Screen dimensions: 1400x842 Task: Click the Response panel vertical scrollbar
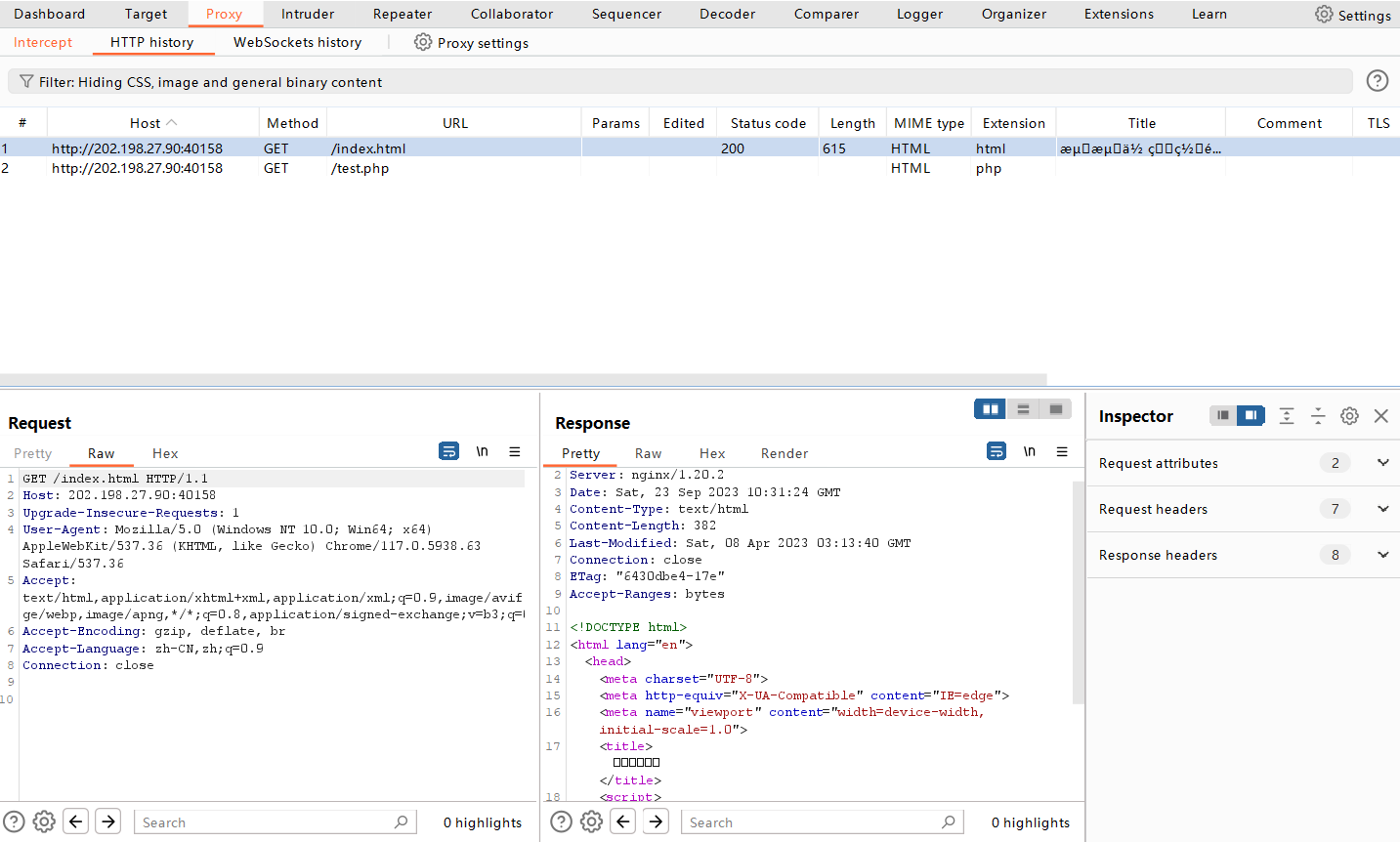click(1079, 592)
